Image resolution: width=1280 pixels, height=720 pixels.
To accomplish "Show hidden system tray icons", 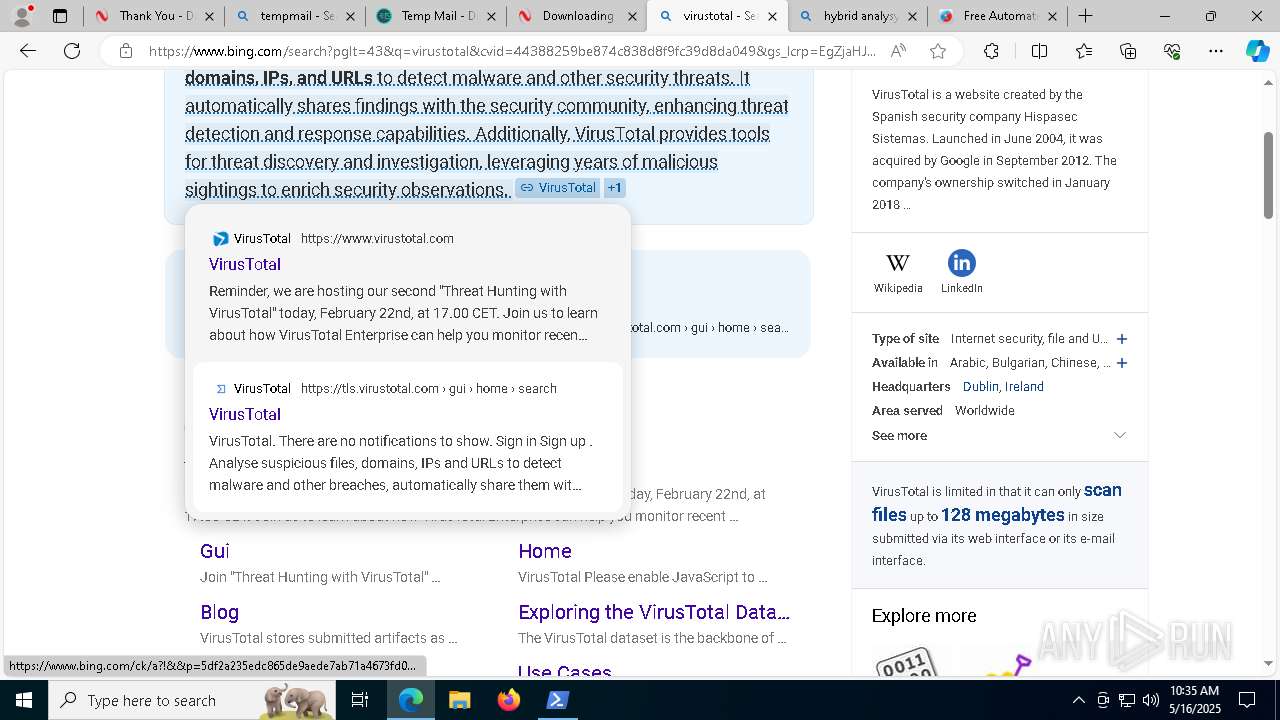I will (x=1078, y=700).
